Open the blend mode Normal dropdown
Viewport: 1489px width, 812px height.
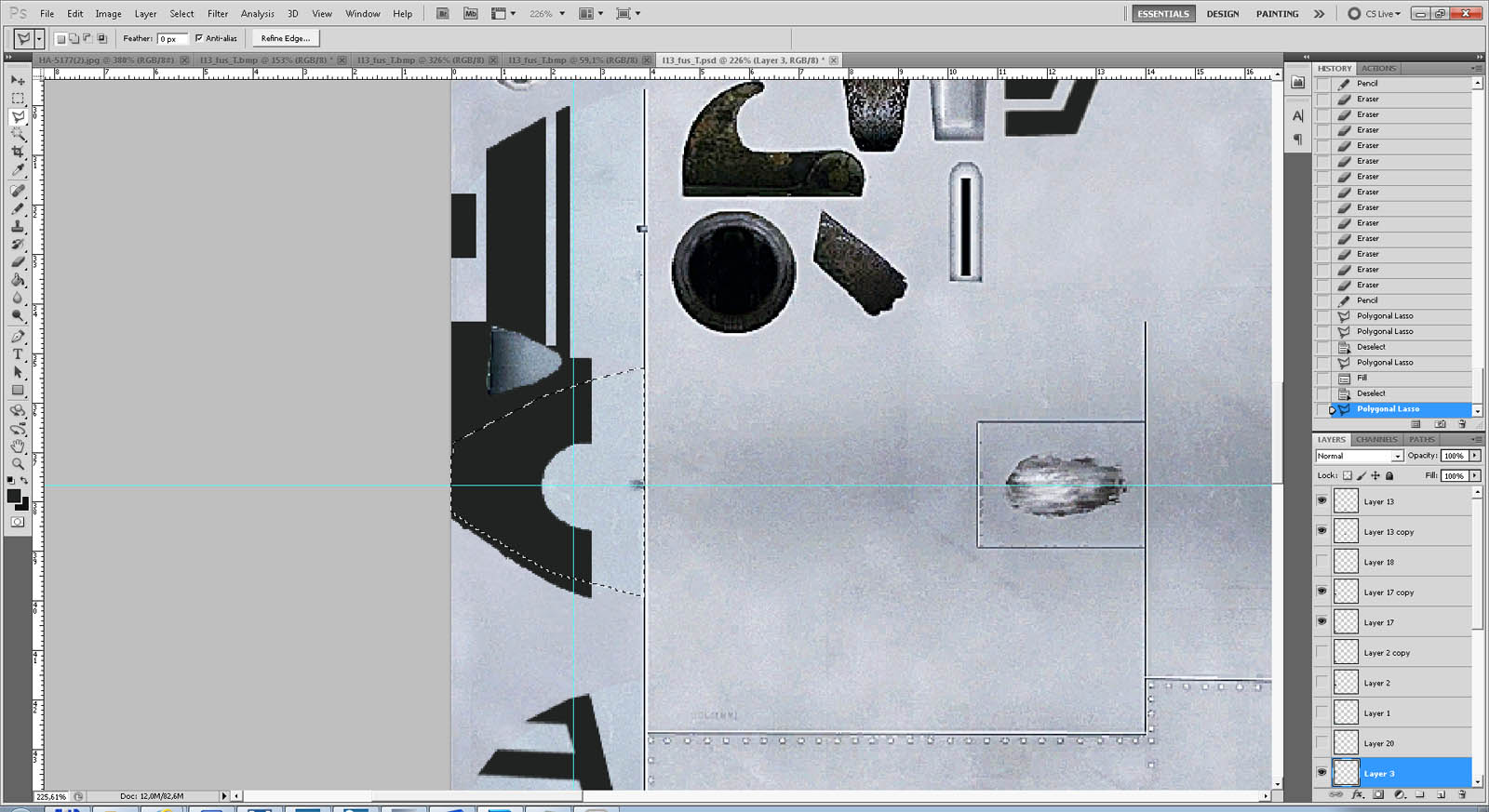click(x=1359, y=456)
